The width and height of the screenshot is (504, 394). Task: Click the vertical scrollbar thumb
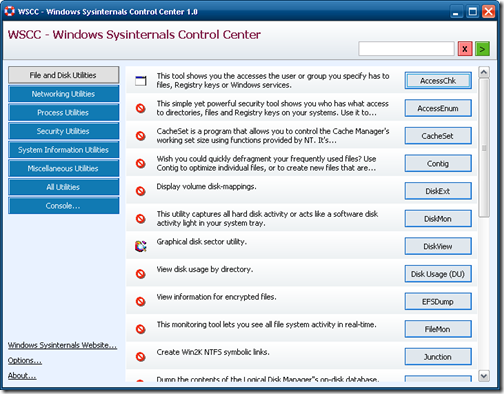click(x=484, y=148)
